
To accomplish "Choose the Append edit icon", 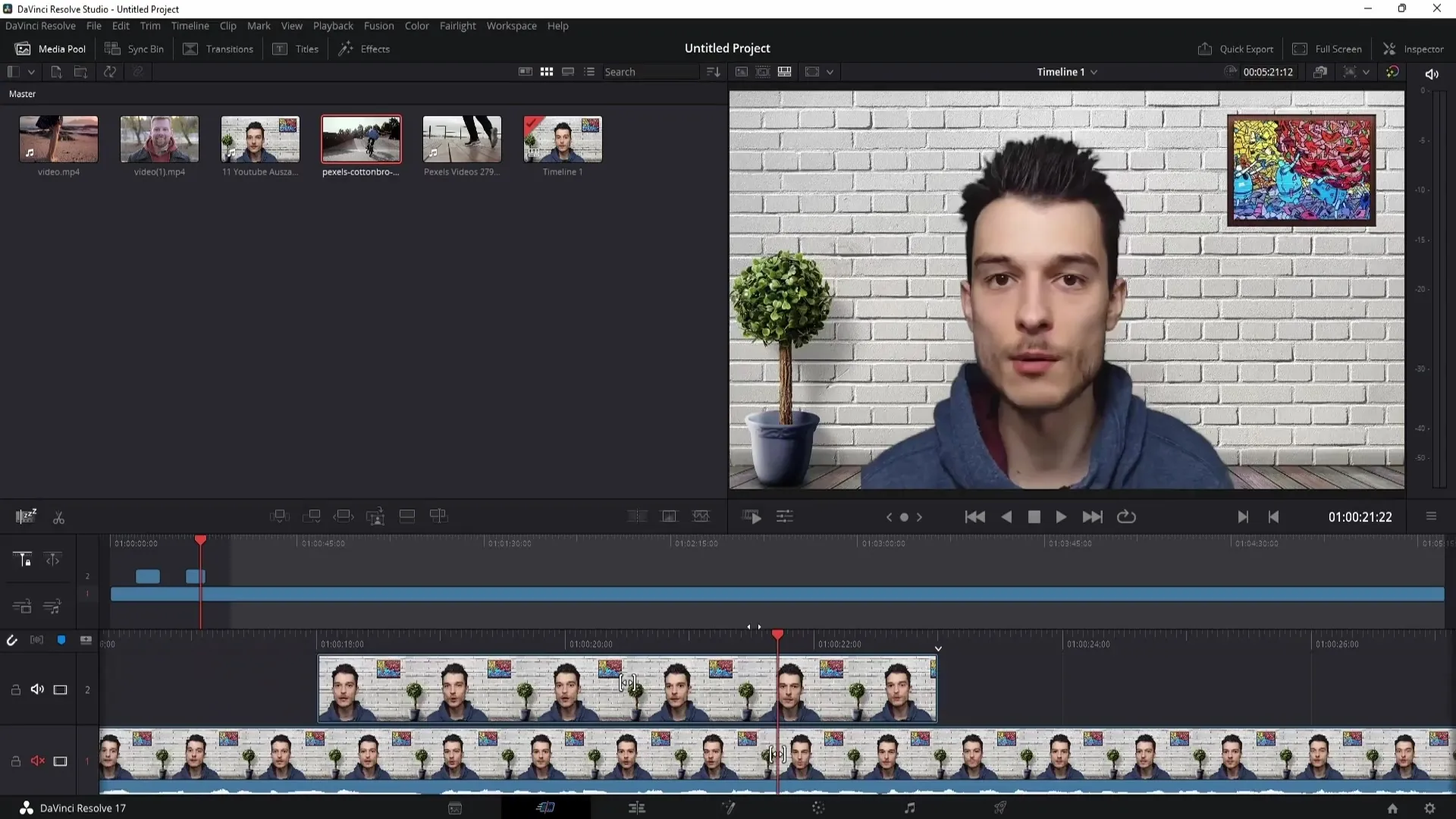I will [x=311, y=516].
